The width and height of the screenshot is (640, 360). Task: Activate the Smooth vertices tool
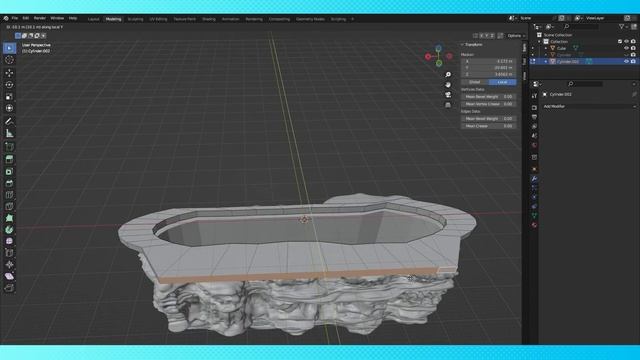[9, 241]
